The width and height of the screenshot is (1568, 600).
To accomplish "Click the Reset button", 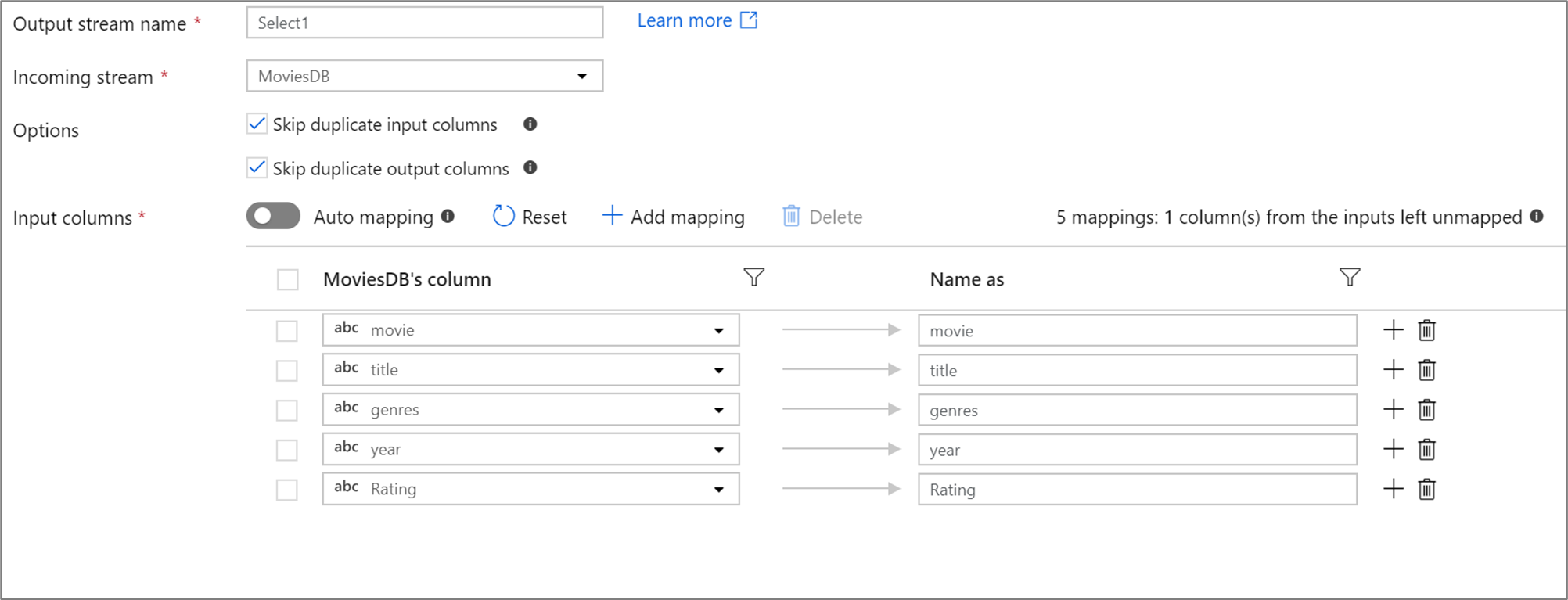I will point(530,217).
